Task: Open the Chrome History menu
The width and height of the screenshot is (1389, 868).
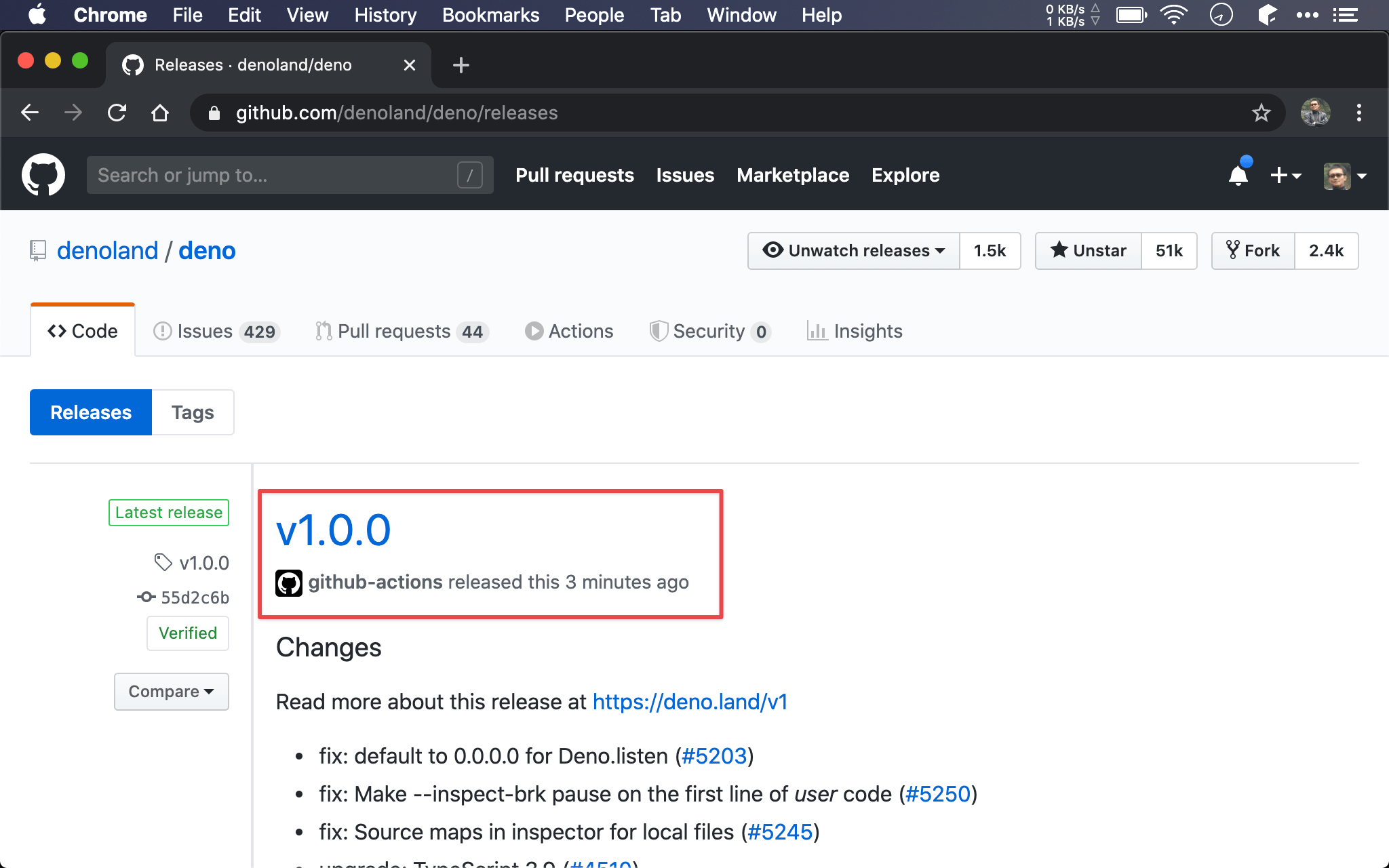Action: [x=385, y=15]
